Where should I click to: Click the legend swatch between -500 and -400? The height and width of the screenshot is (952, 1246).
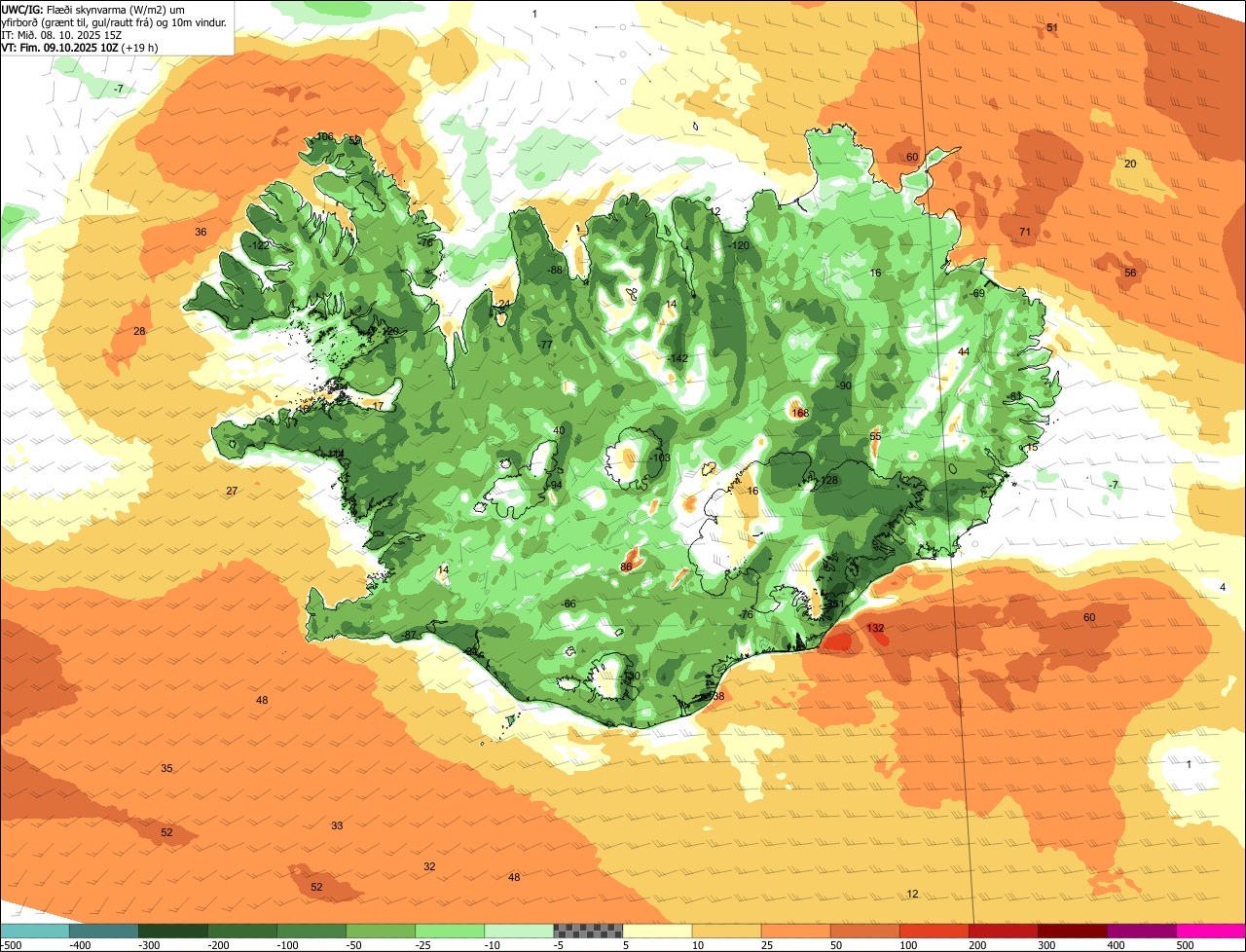[34, 931]
